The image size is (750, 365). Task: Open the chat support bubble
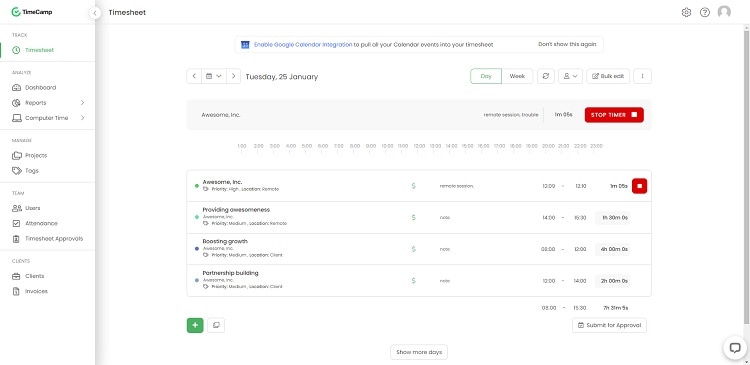(x=735, y=348)
